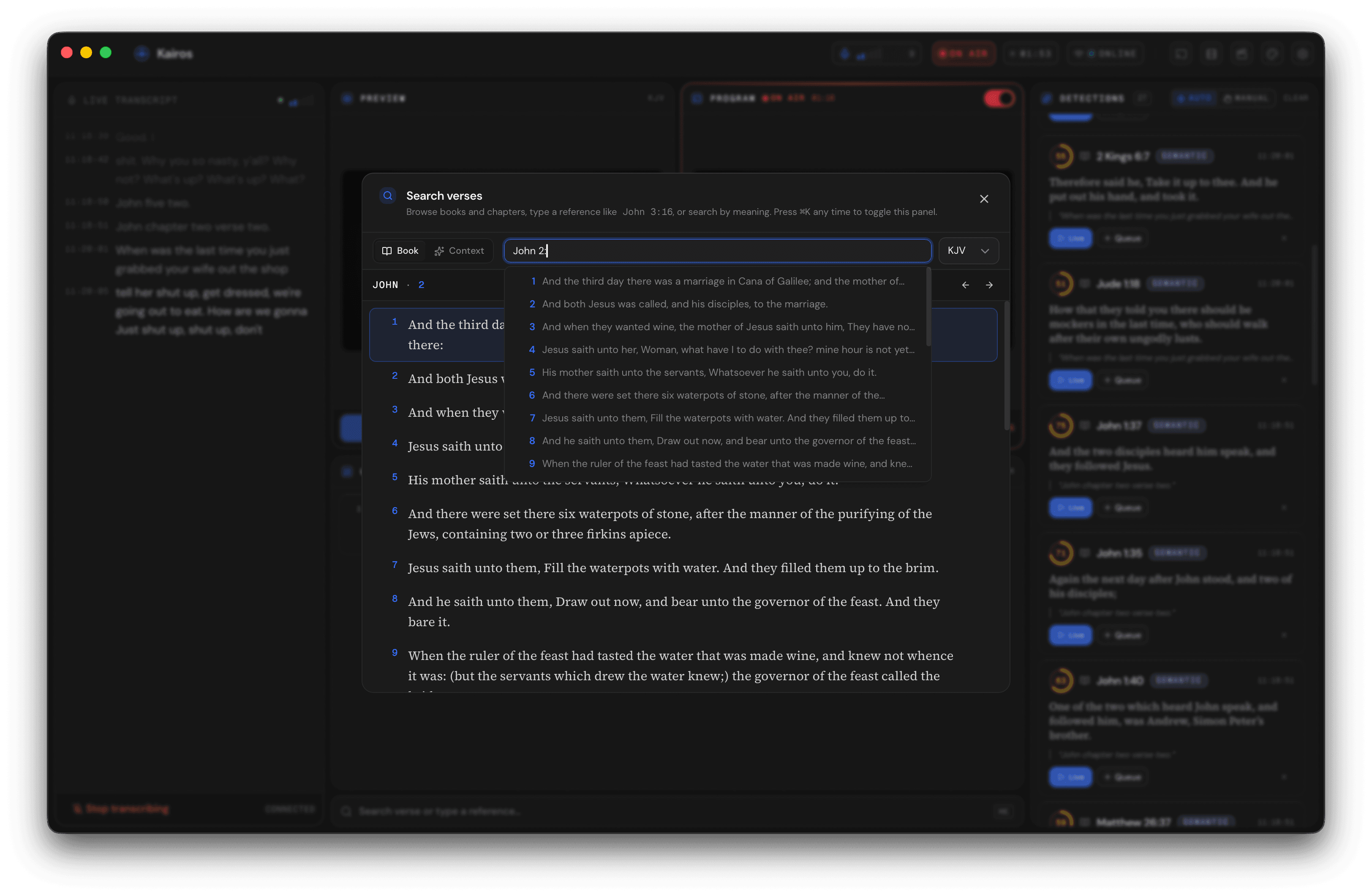This screenshot has width=1372, height=896.
Task: Click the reference field containing John 2:
Action: tap(717, 251)
